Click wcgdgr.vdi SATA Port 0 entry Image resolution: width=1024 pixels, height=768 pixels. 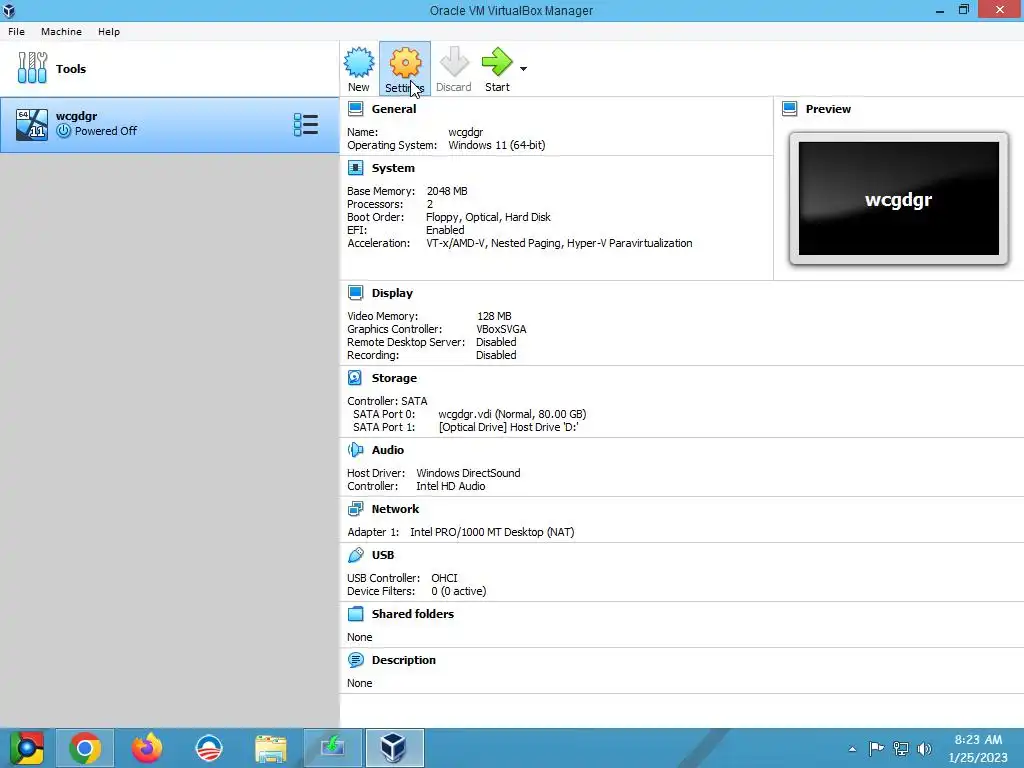point(512,414)
